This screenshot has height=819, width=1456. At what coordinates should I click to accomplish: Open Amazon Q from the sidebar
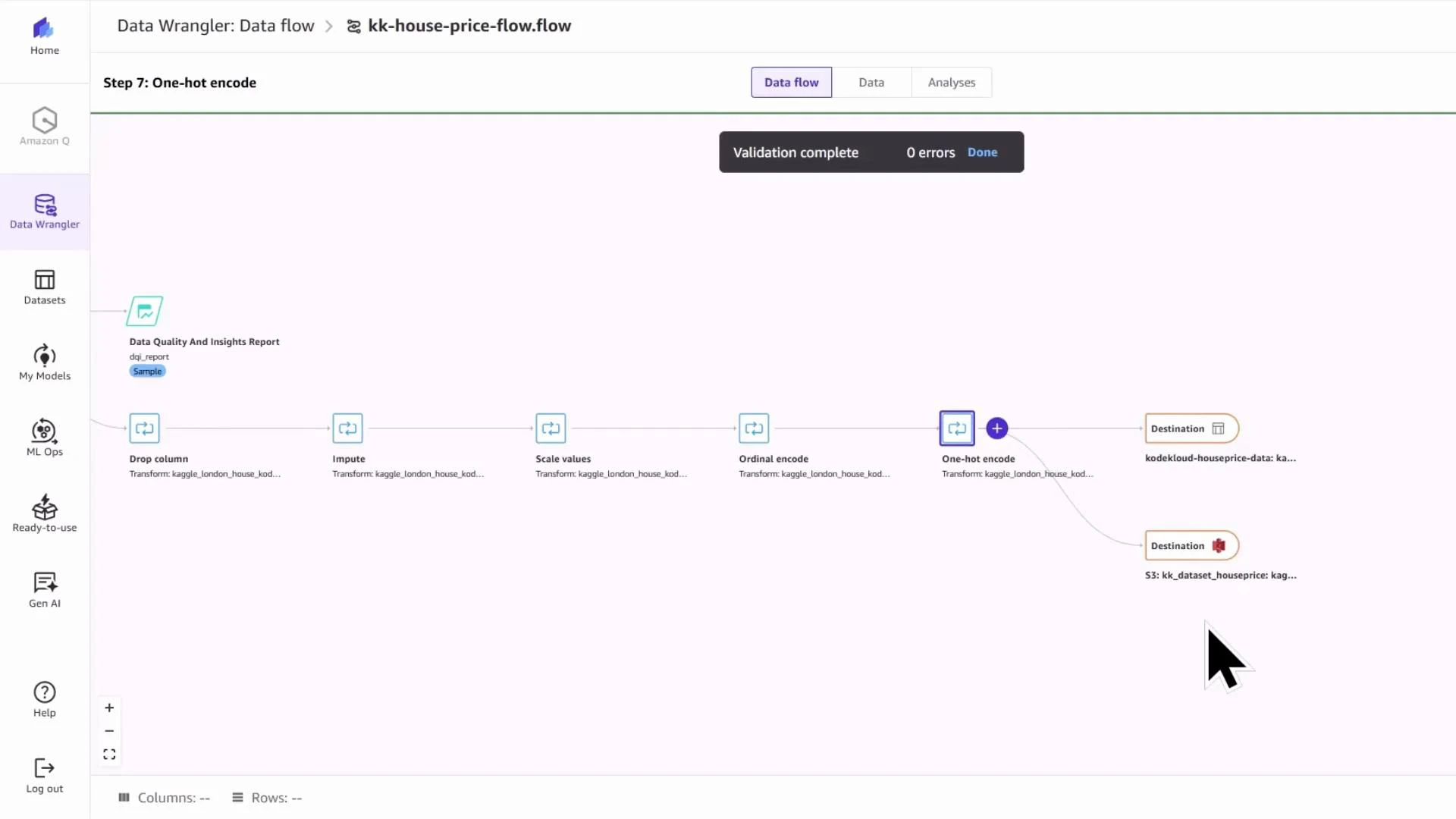click(44, 126)
